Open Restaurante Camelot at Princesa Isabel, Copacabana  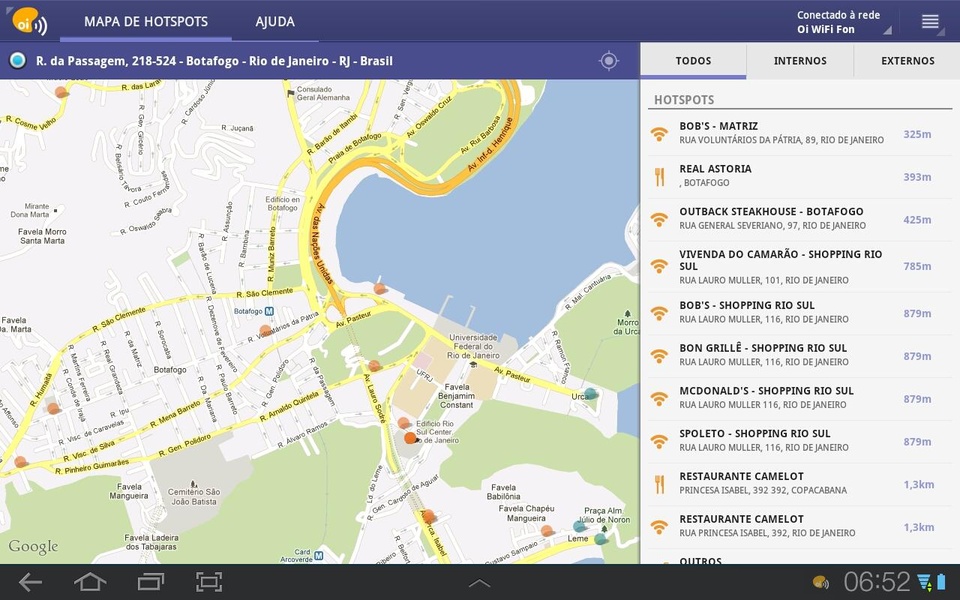coord(800,484)
